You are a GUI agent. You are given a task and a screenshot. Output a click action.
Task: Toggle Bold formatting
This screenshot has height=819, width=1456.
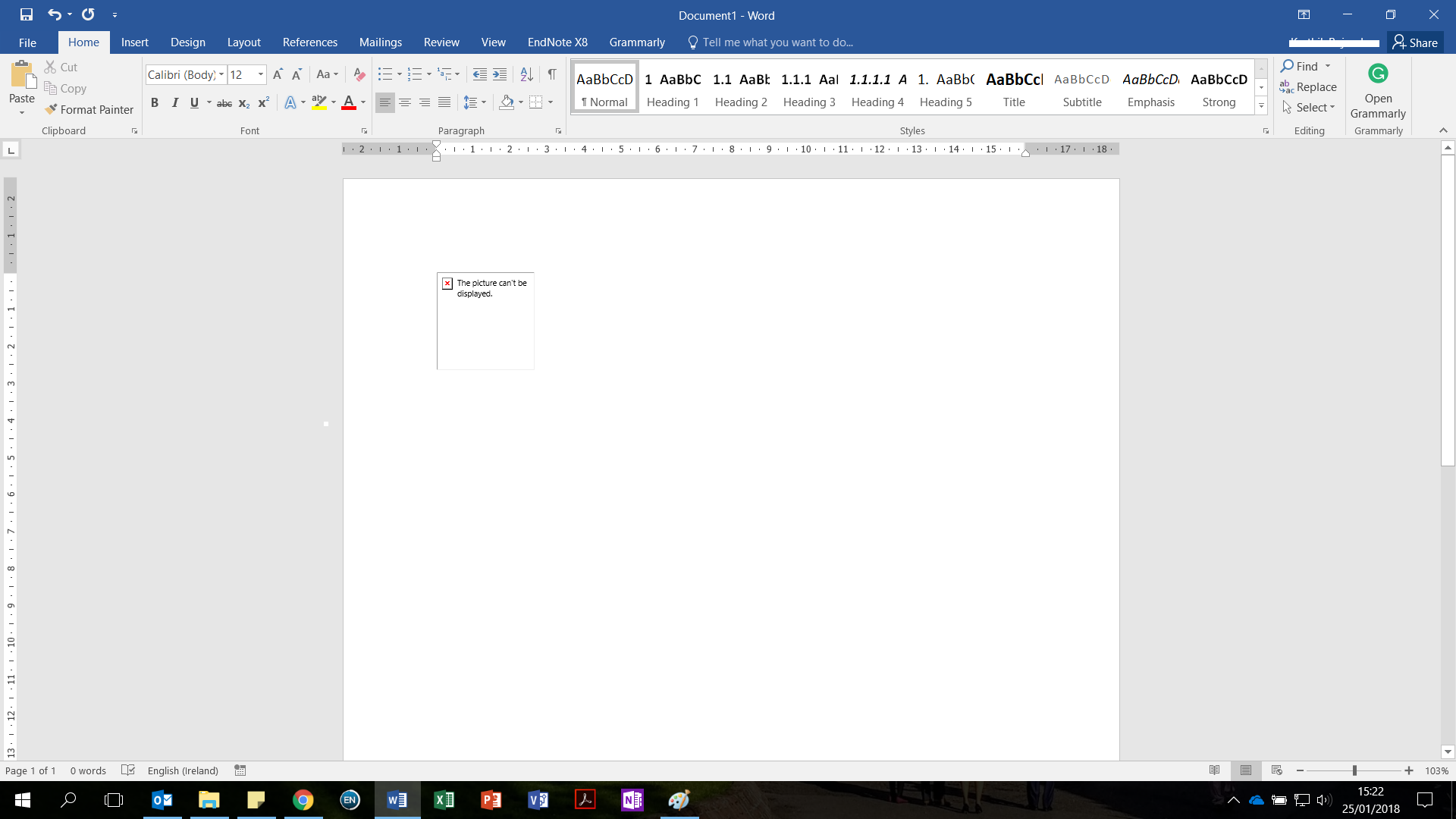pos(155,102)
